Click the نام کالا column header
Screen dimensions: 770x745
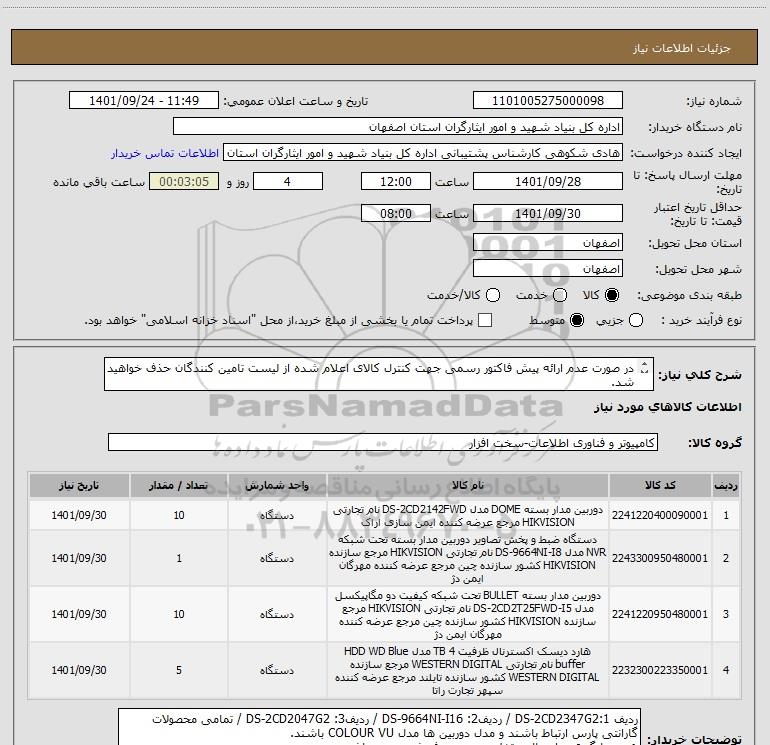(468, 486)
